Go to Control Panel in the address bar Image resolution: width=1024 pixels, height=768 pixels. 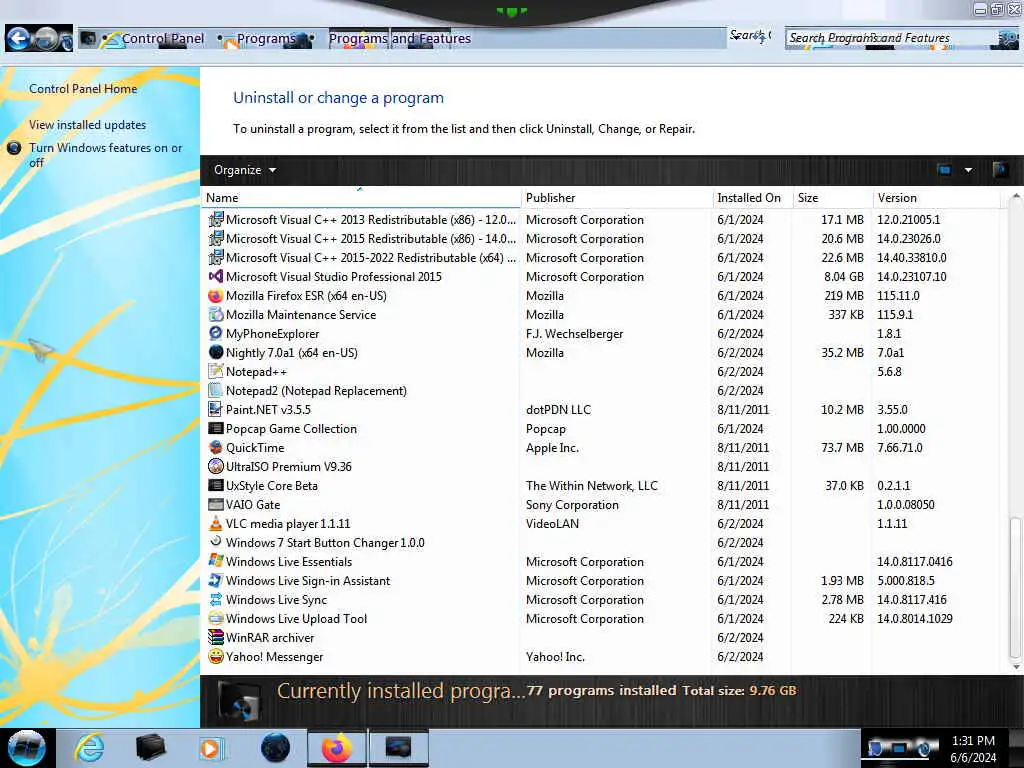click(x=163, y=39)
